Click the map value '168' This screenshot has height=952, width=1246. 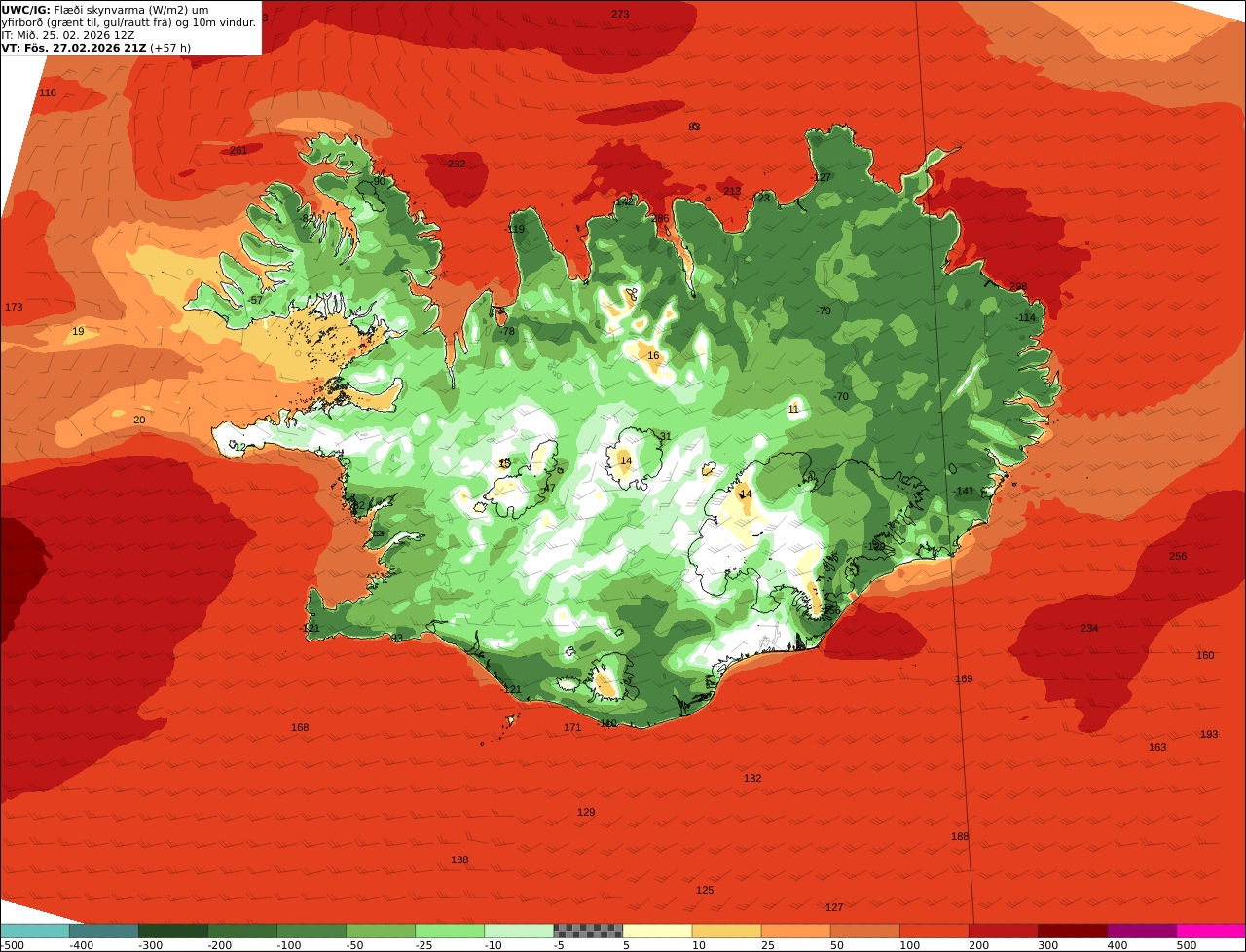(300, 727)
